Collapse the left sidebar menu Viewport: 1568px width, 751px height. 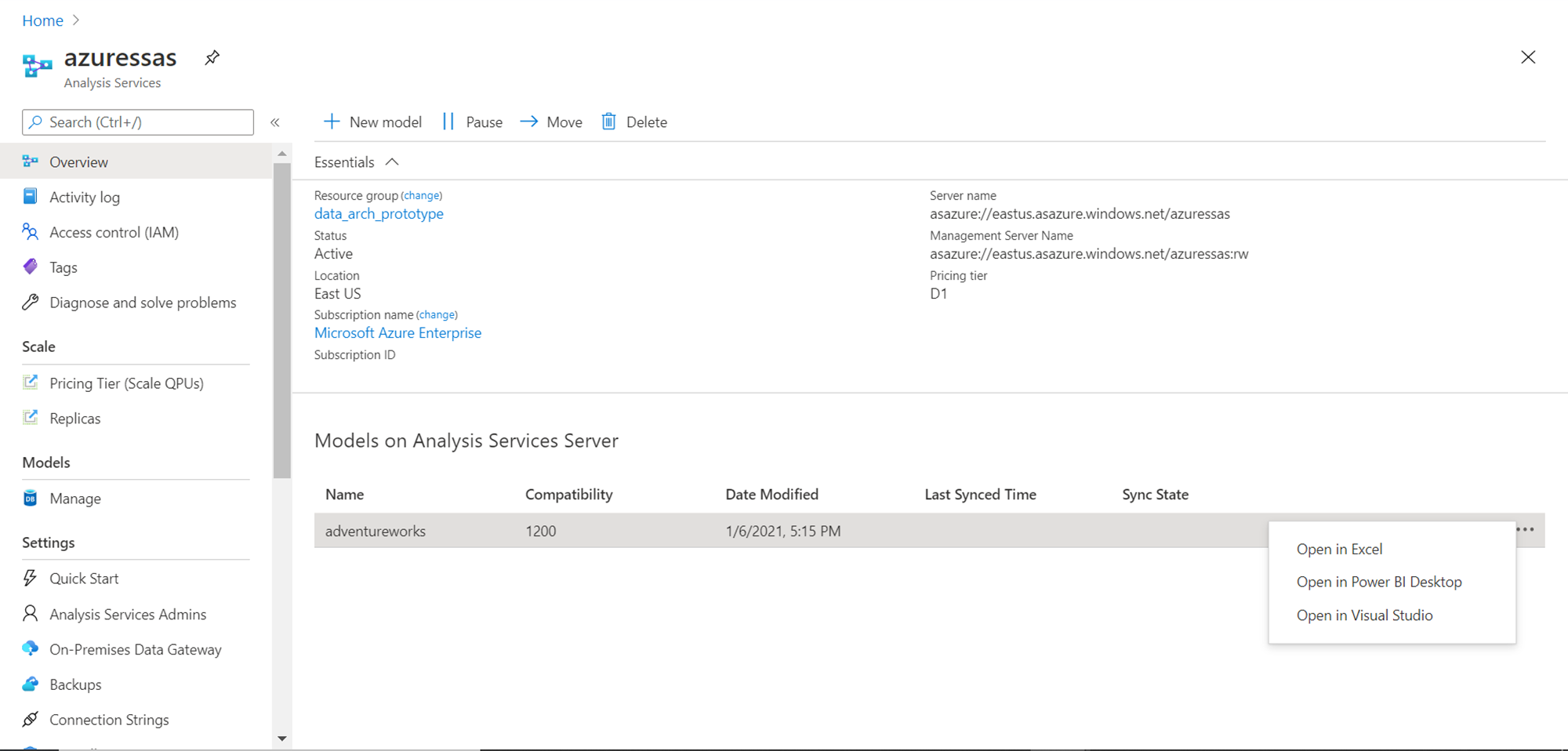point(275,122)
